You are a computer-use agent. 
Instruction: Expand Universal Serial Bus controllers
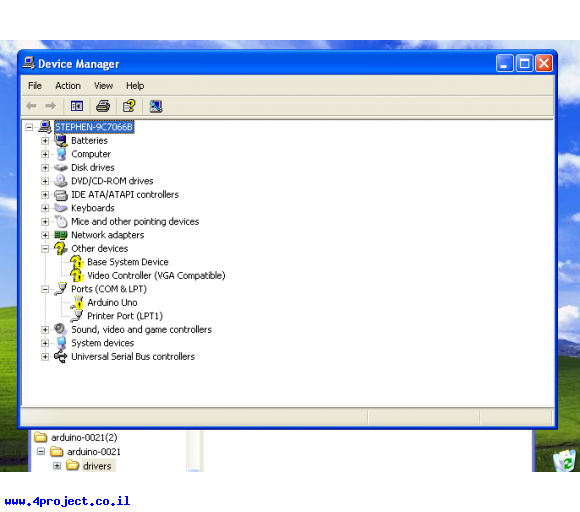pyautogui.click(x=45, y=357)
